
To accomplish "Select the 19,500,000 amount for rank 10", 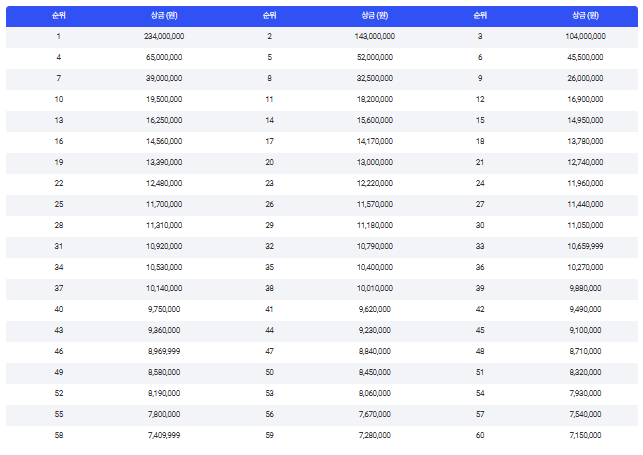I will (164, 99).
